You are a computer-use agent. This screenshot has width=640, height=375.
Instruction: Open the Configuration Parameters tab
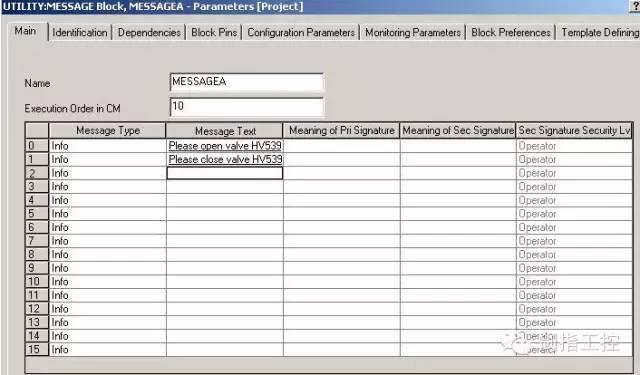[301, 33]
